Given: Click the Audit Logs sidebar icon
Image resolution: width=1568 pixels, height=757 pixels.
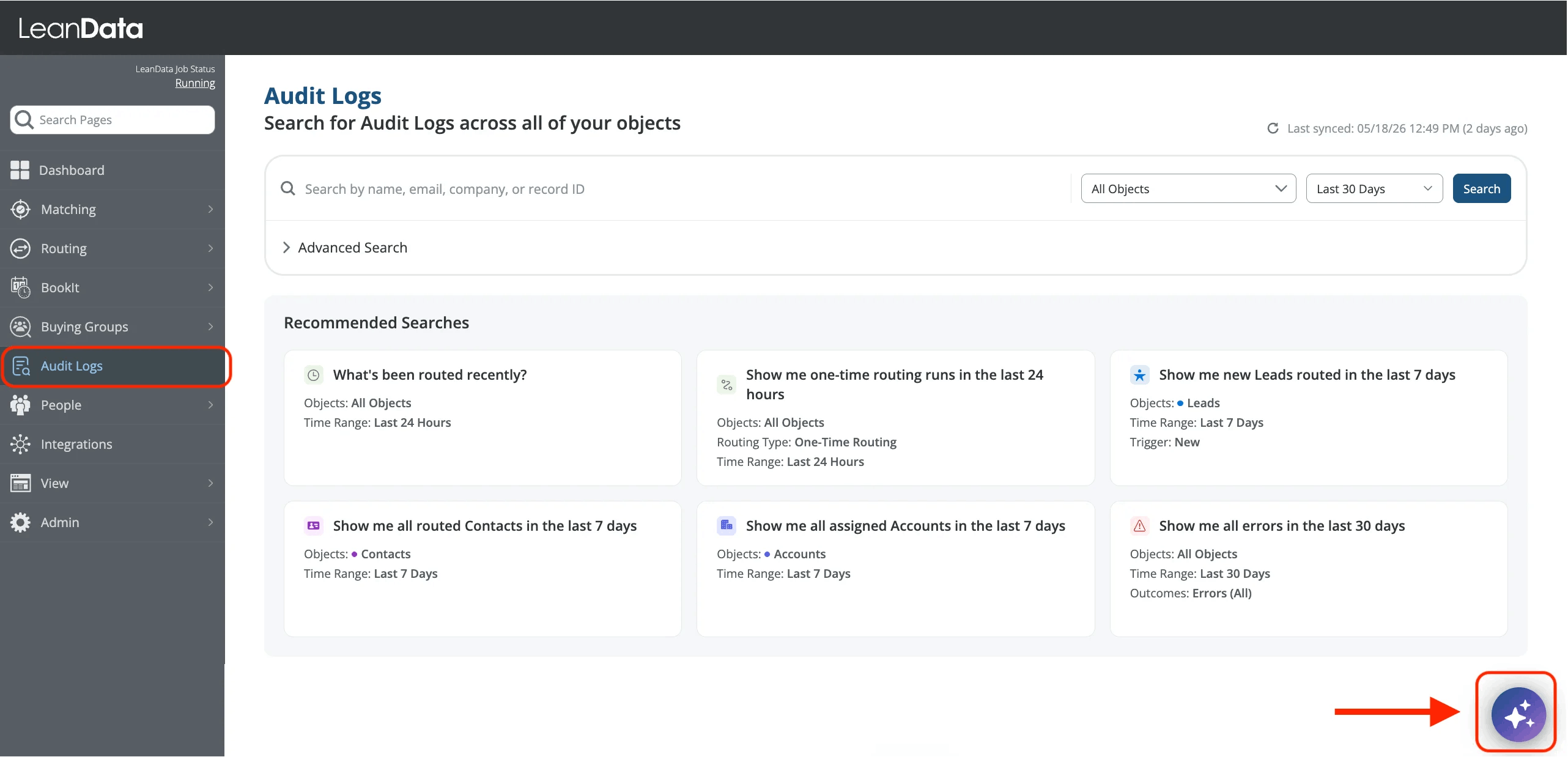Looking at the screenshot, I should pos(21,366).
